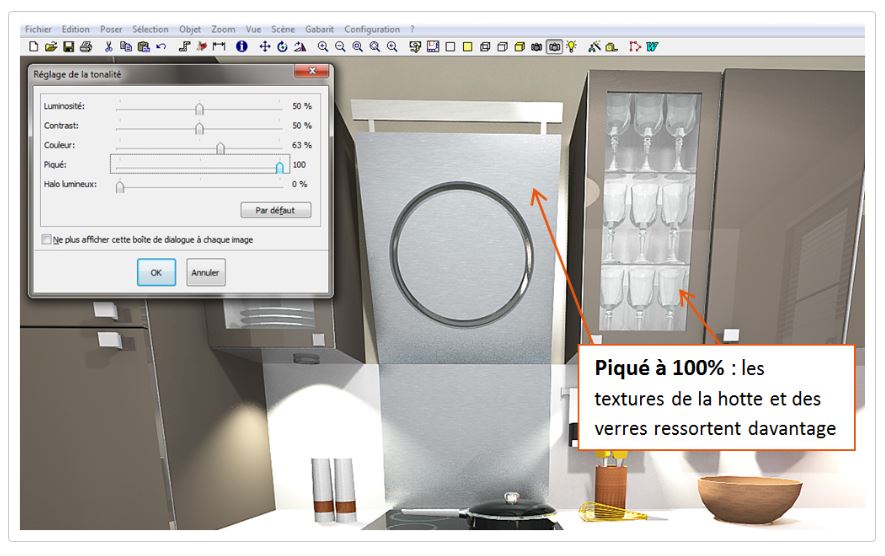Click the Print toolbar icon
This screenshot has width=885, height=556.
coord(85,47)
